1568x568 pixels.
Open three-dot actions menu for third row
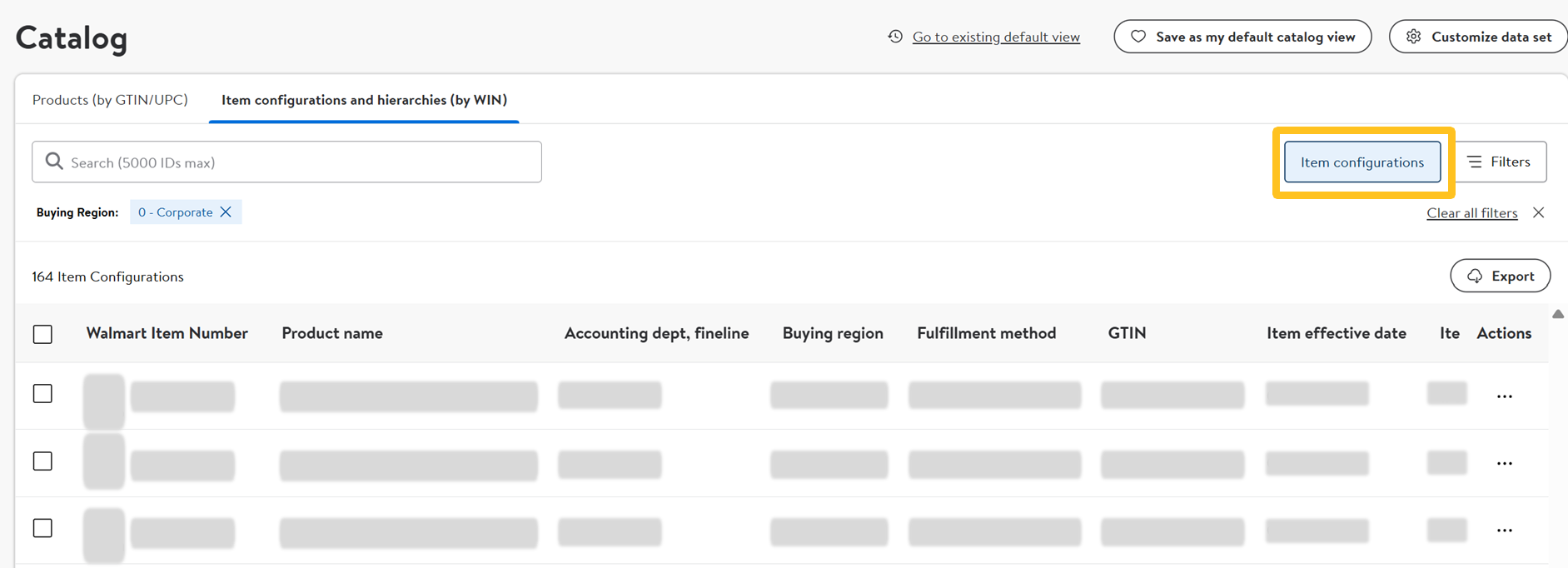pyautogui.click(x=1504, y=531)
